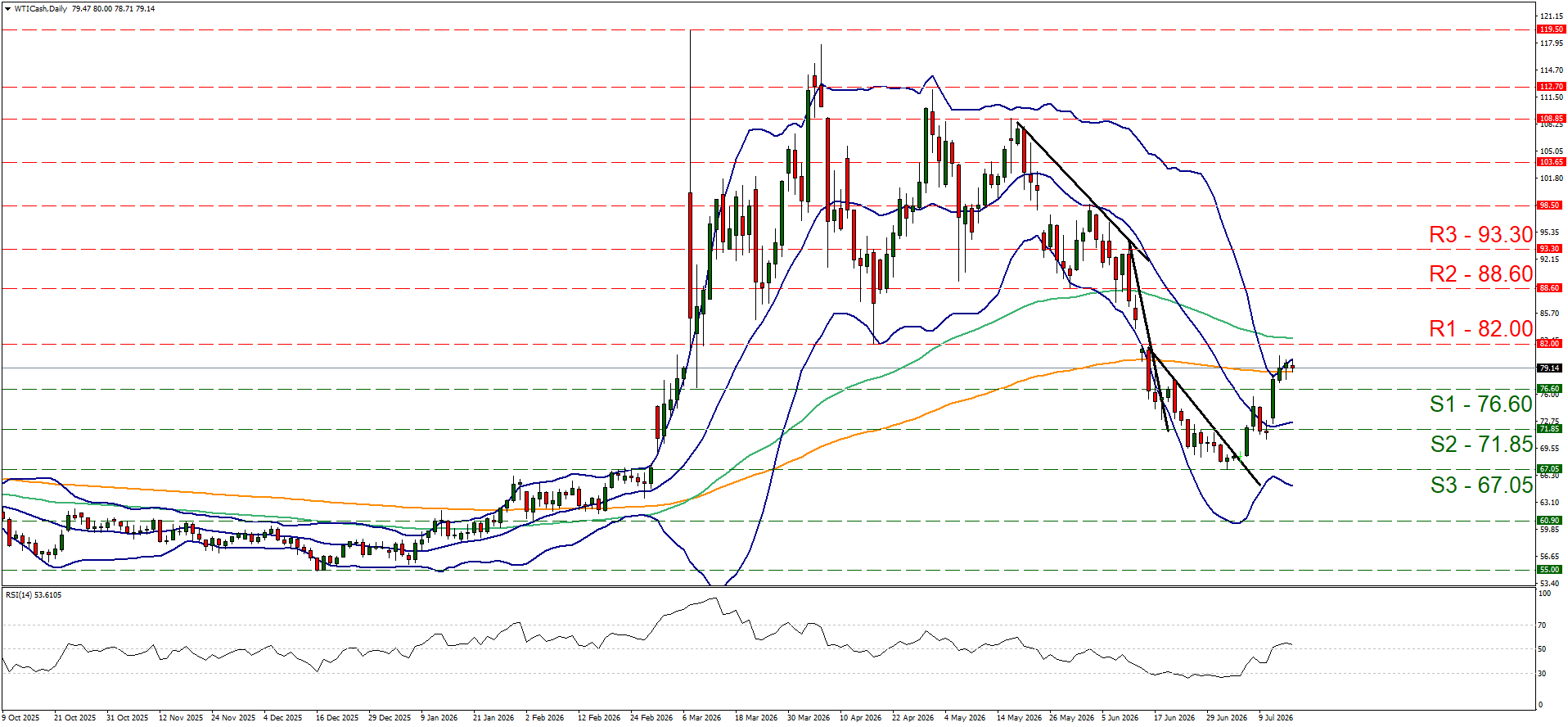Click the 6 Mar 2026 date label
1568x727 pixels.
coord(702,718)
